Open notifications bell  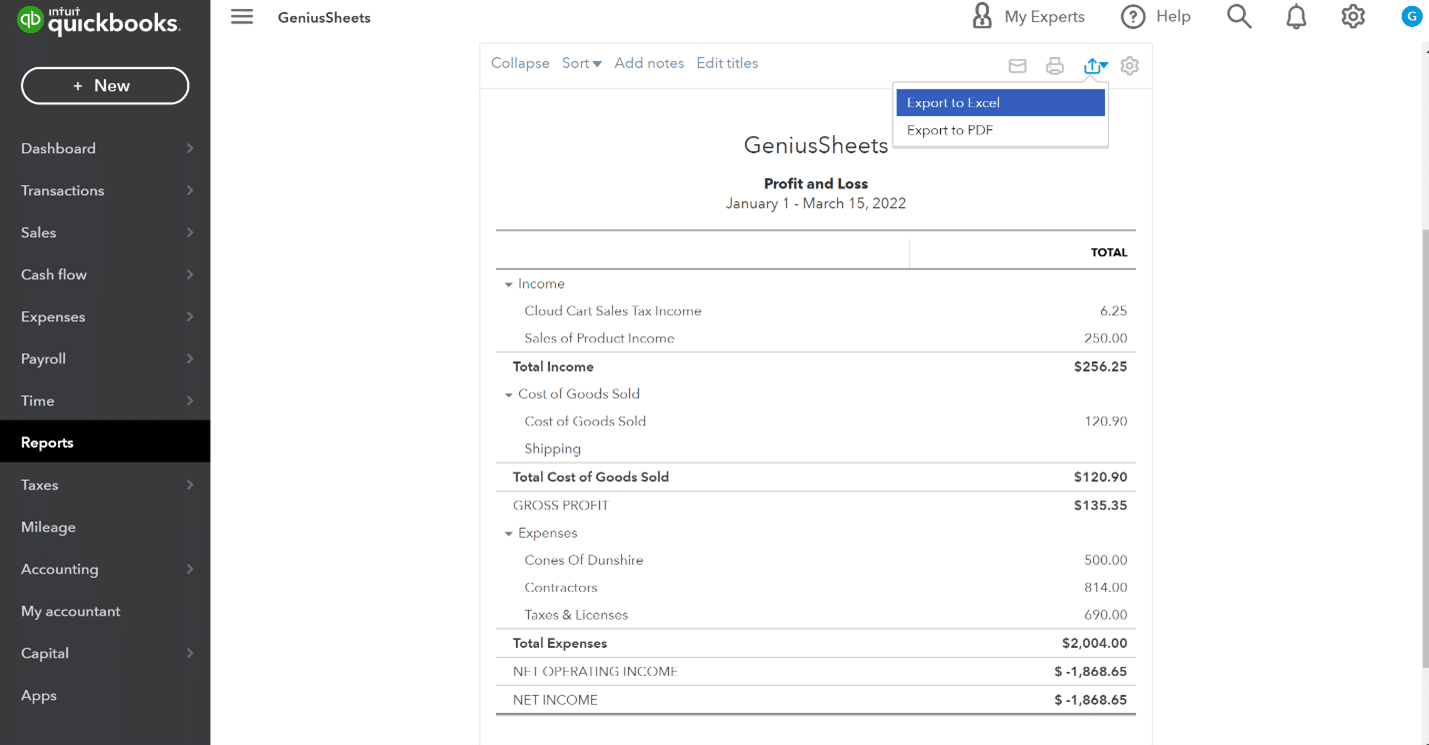point(1296,16)
